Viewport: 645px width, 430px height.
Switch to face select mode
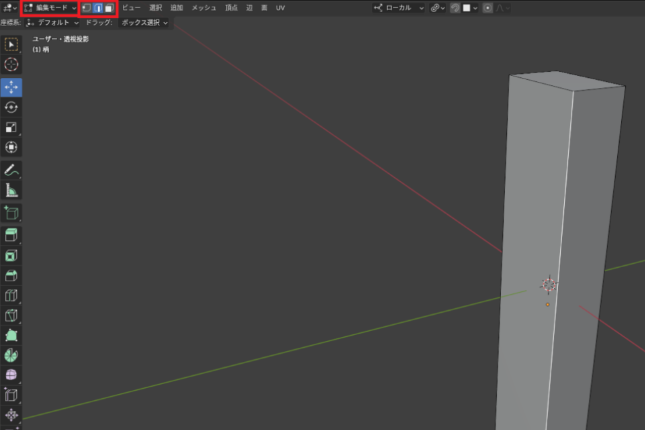pos(108,7)
